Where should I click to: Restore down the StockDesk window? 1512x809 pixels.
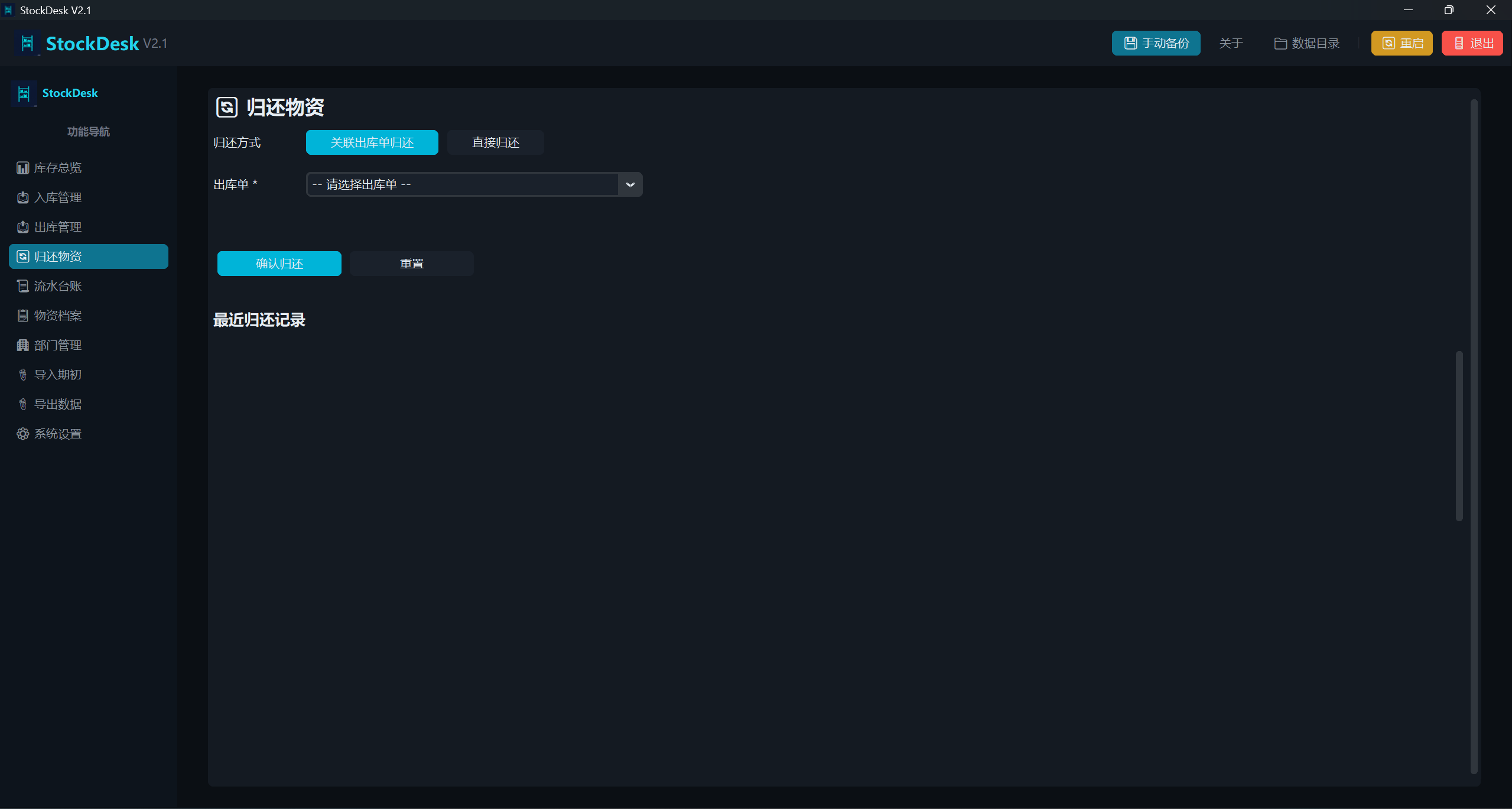(x=1449, y=10)
